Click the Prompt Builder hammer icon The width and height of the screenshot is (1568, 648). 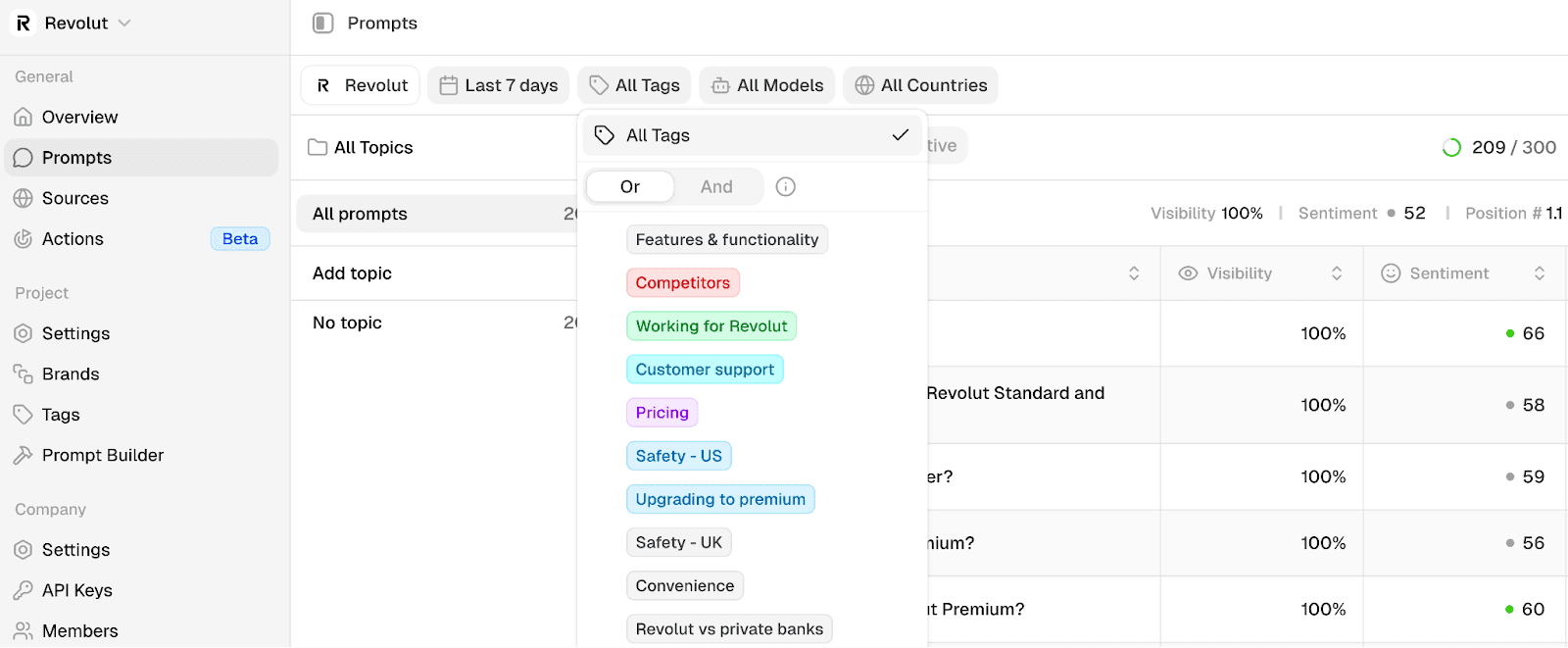(x=24, y=455)
